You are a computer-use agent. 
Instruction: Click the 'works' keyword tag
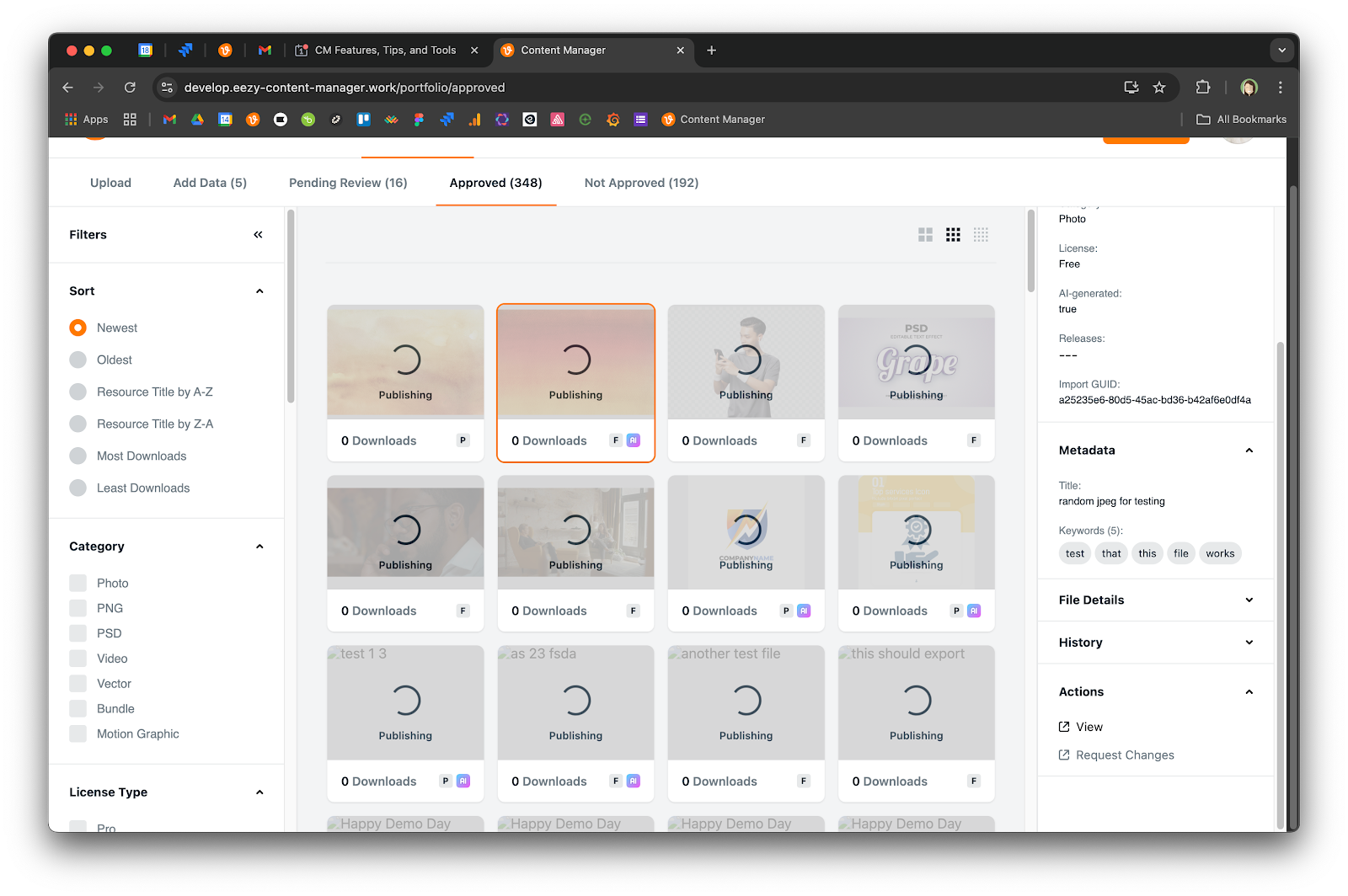(1220, 553)
